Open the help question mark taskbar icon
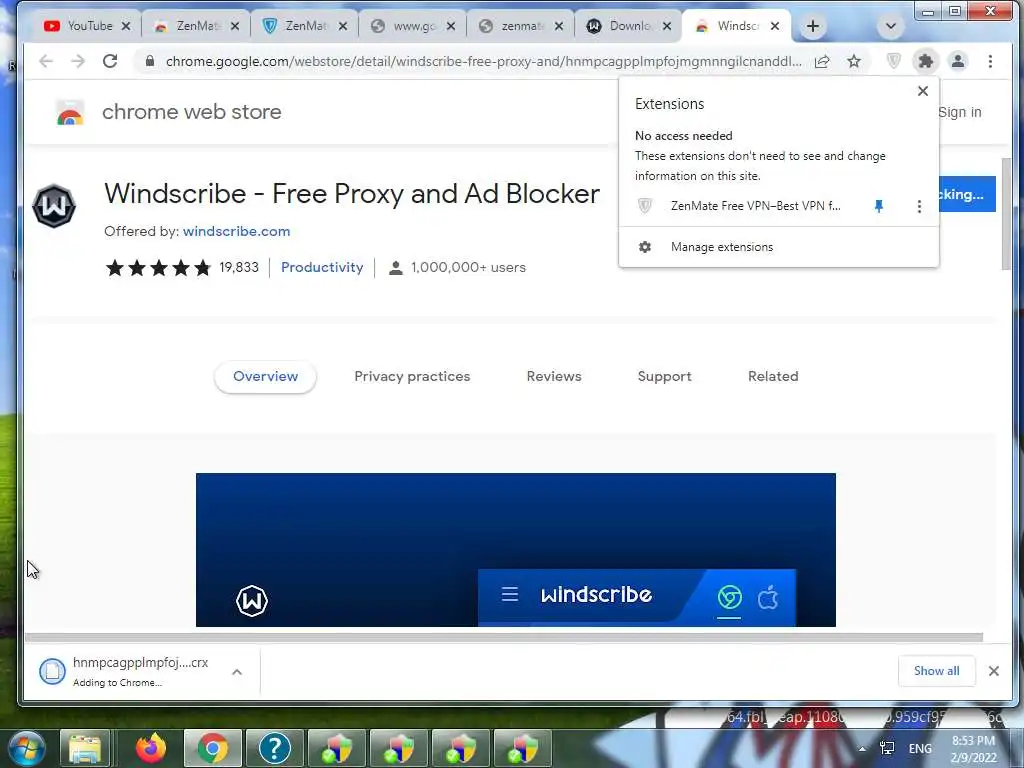The height and width of the screenshot is (768, 1024). pyautogui.click(x=275, y=748)
